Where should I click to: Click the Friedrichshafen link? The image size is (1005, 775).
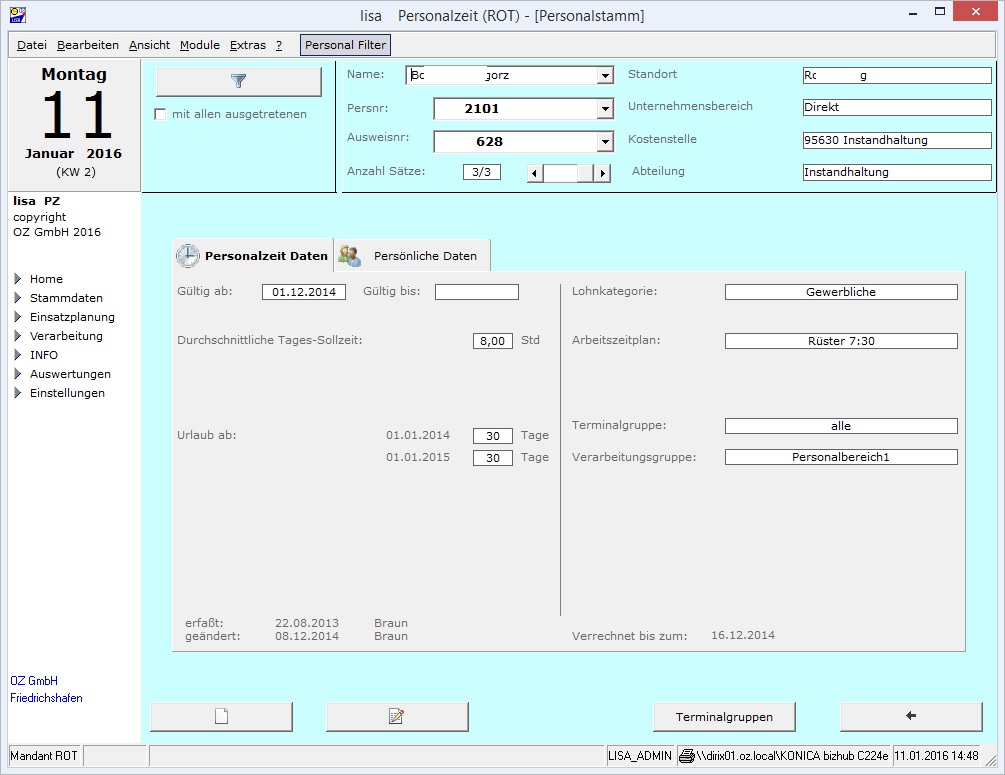[46, 698]
